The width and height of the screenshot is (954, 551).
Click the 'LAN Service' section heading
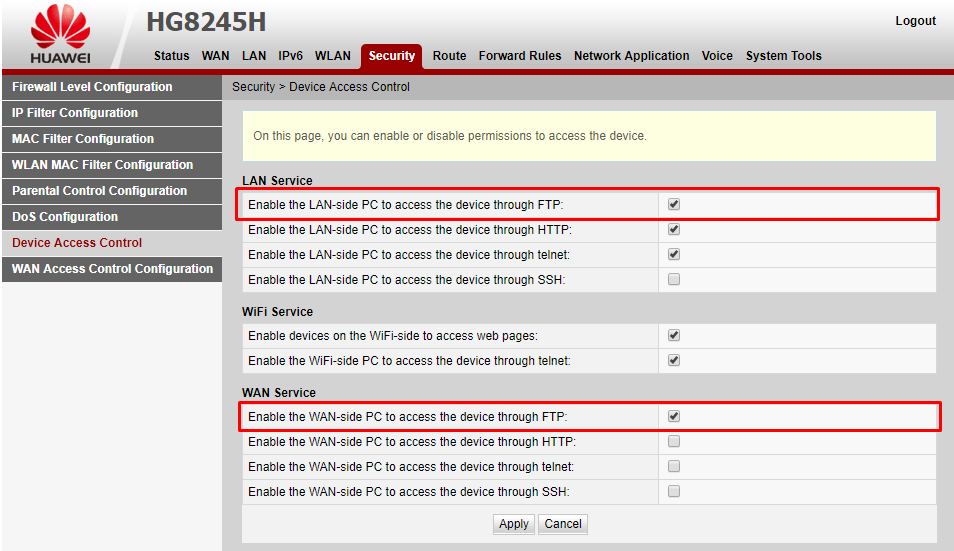coord(277,181)
